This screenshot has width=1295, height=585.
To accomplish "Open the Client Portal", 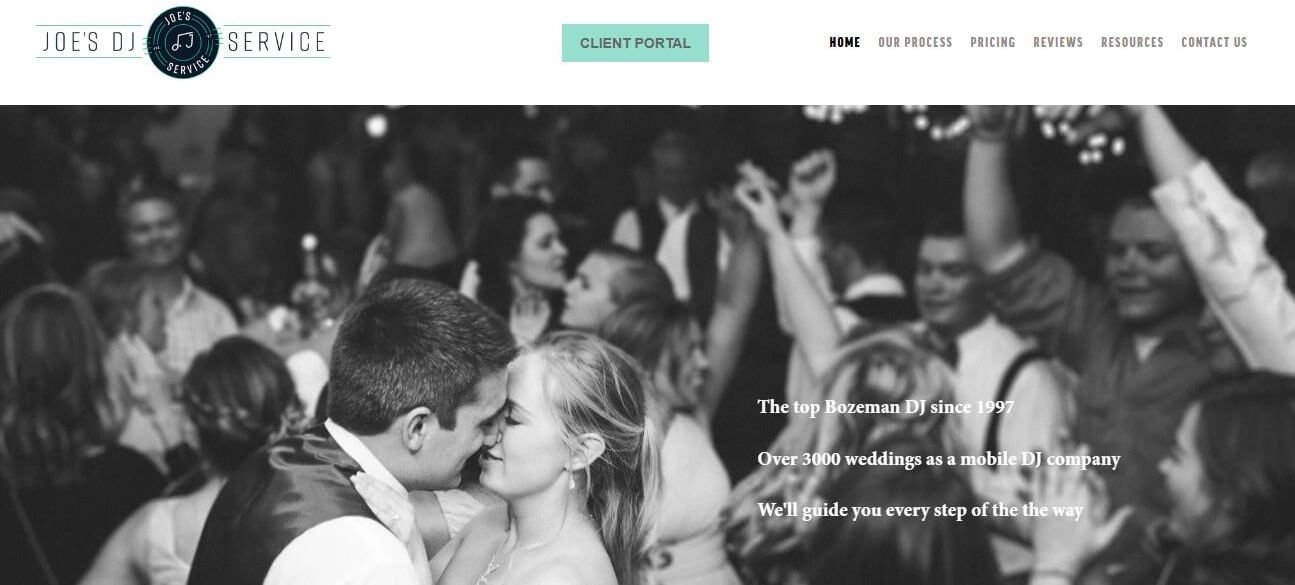I will 635,43.
